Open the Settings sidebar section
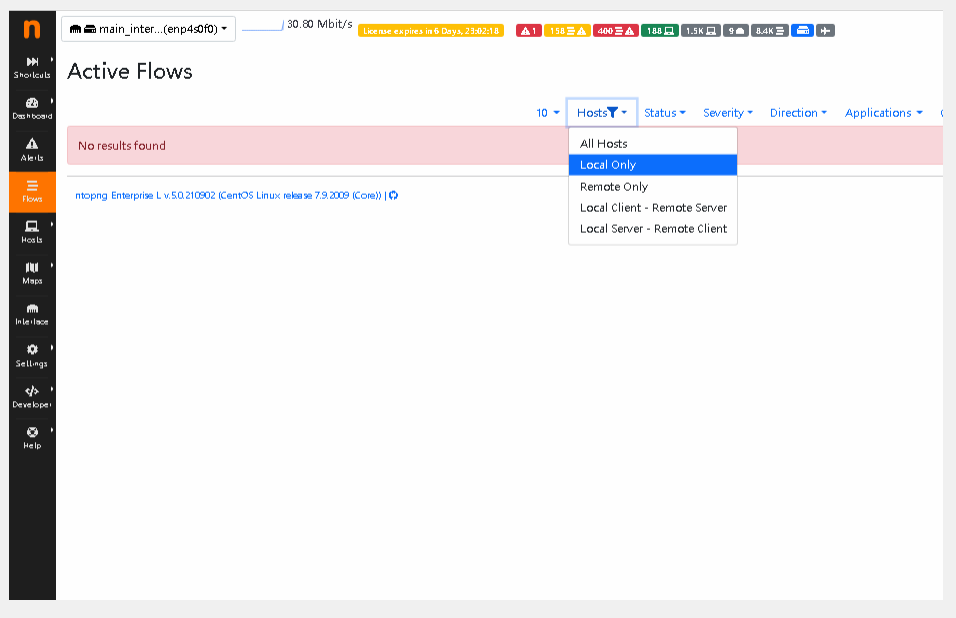 (32, 355)
